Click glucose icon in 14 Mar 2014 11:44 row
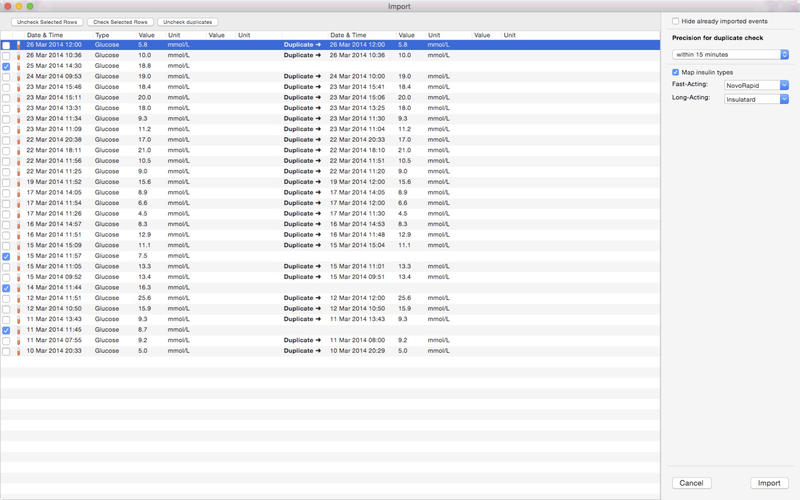Viewport: 800px width, 500px height. pyautogui.click(x=18, y=288)
